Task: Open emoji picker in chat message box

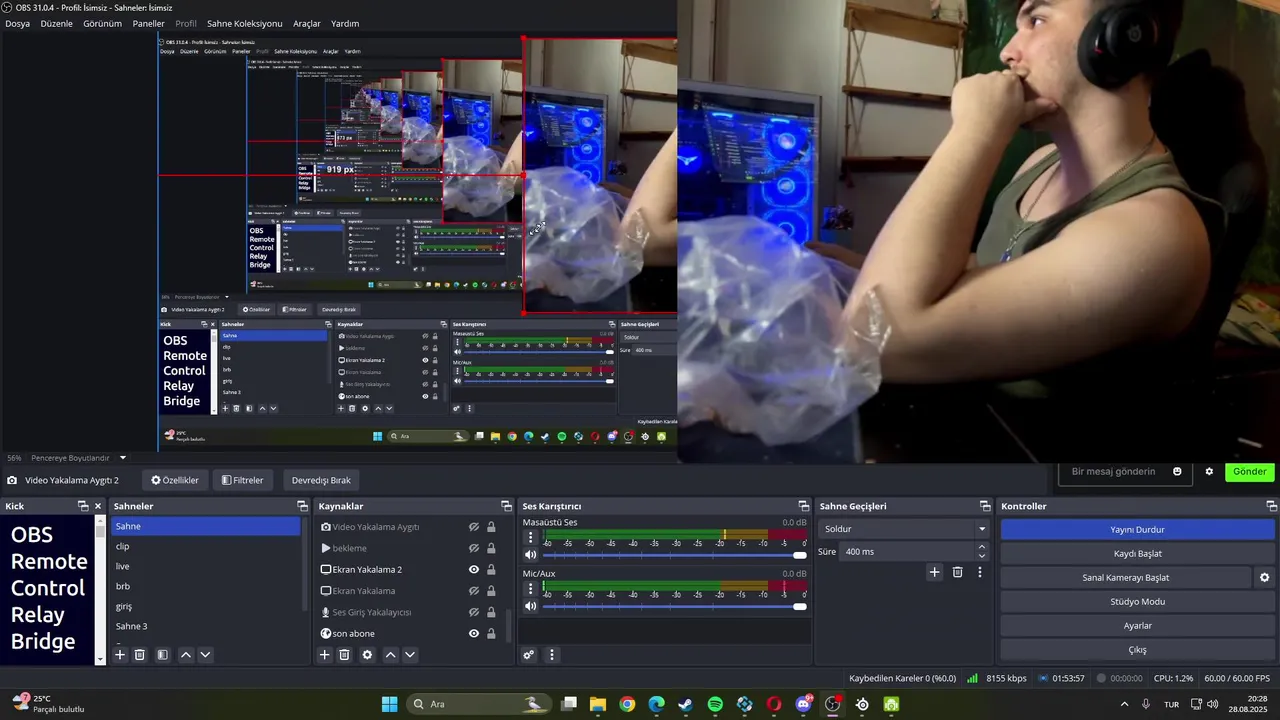Action: 1177,472
